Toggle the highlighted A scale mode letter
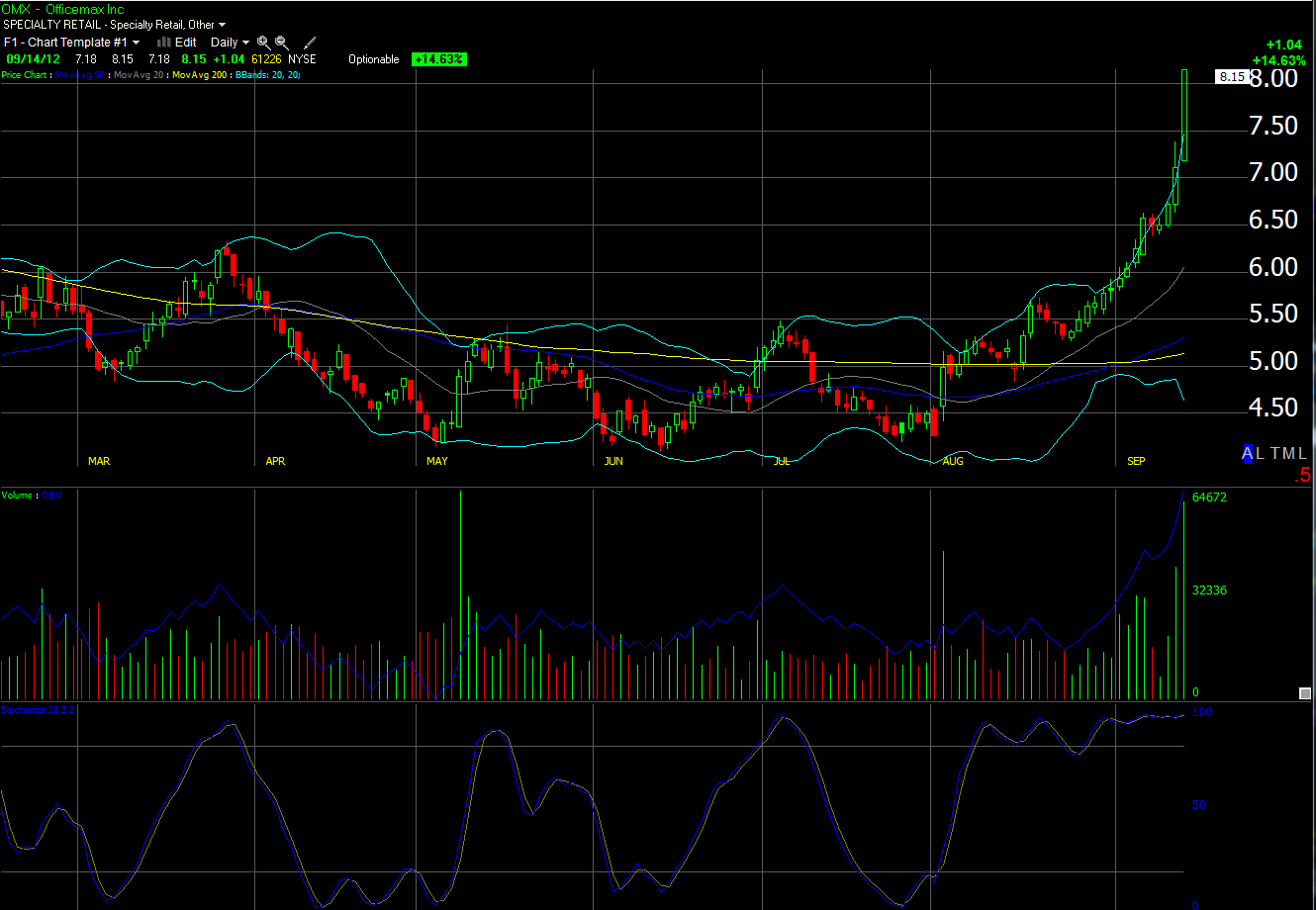Image resolution: width=1316 pixels, height=910 pixels. [1249, 453]
